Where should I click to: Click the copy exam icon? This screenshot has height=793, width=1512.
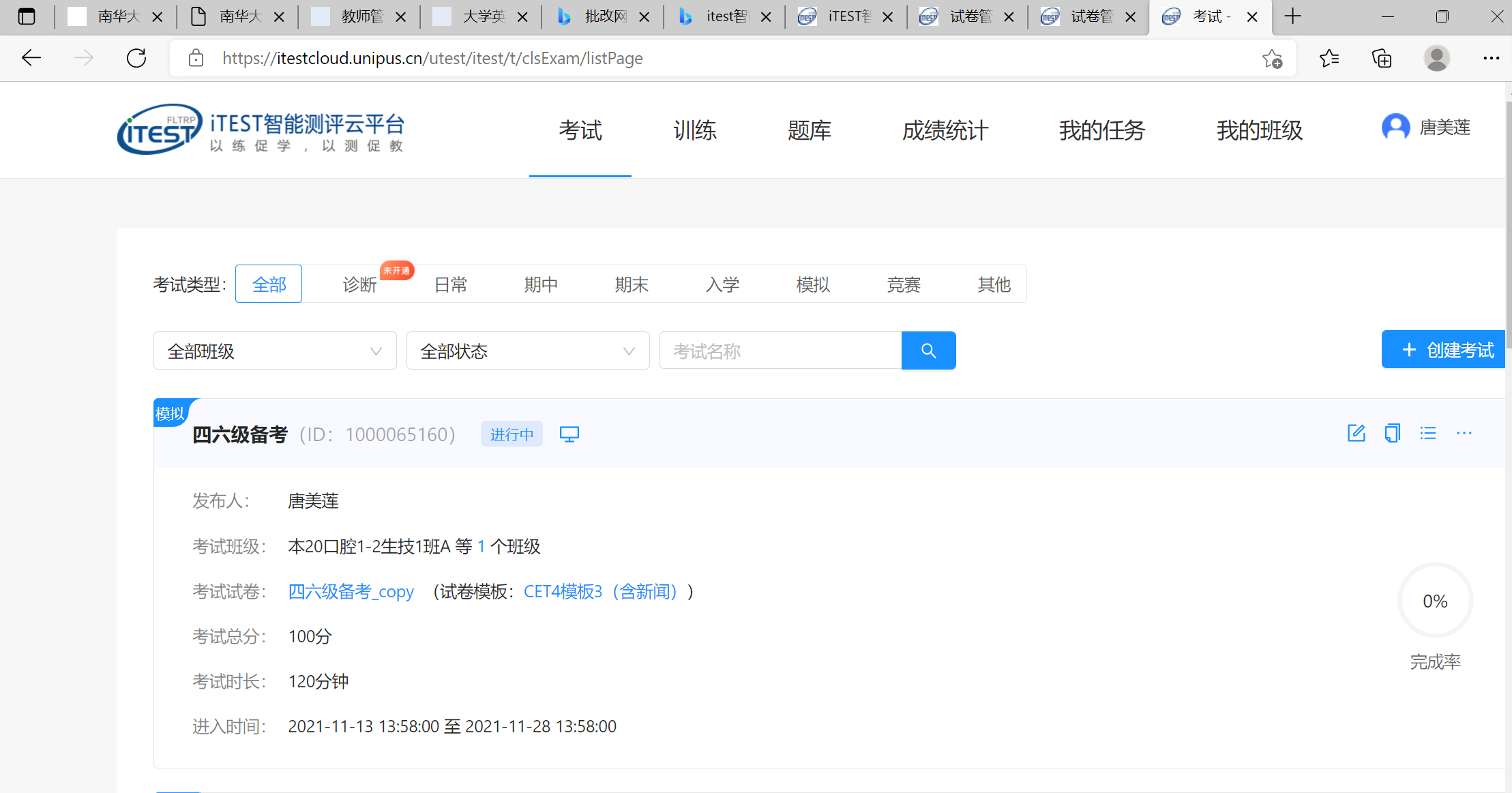pyautogui.click(x=1392, y=433)
